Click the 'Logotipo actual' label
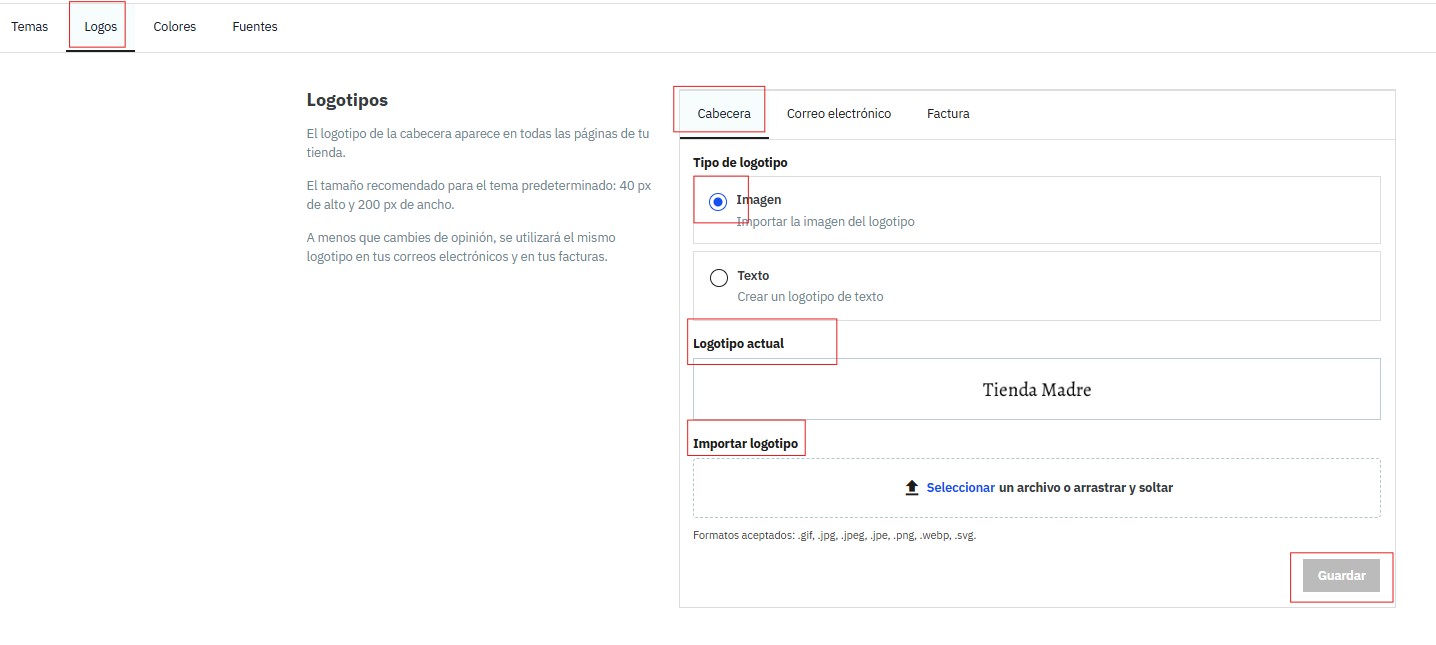The image size is (1436, 645). coord(738,344)
